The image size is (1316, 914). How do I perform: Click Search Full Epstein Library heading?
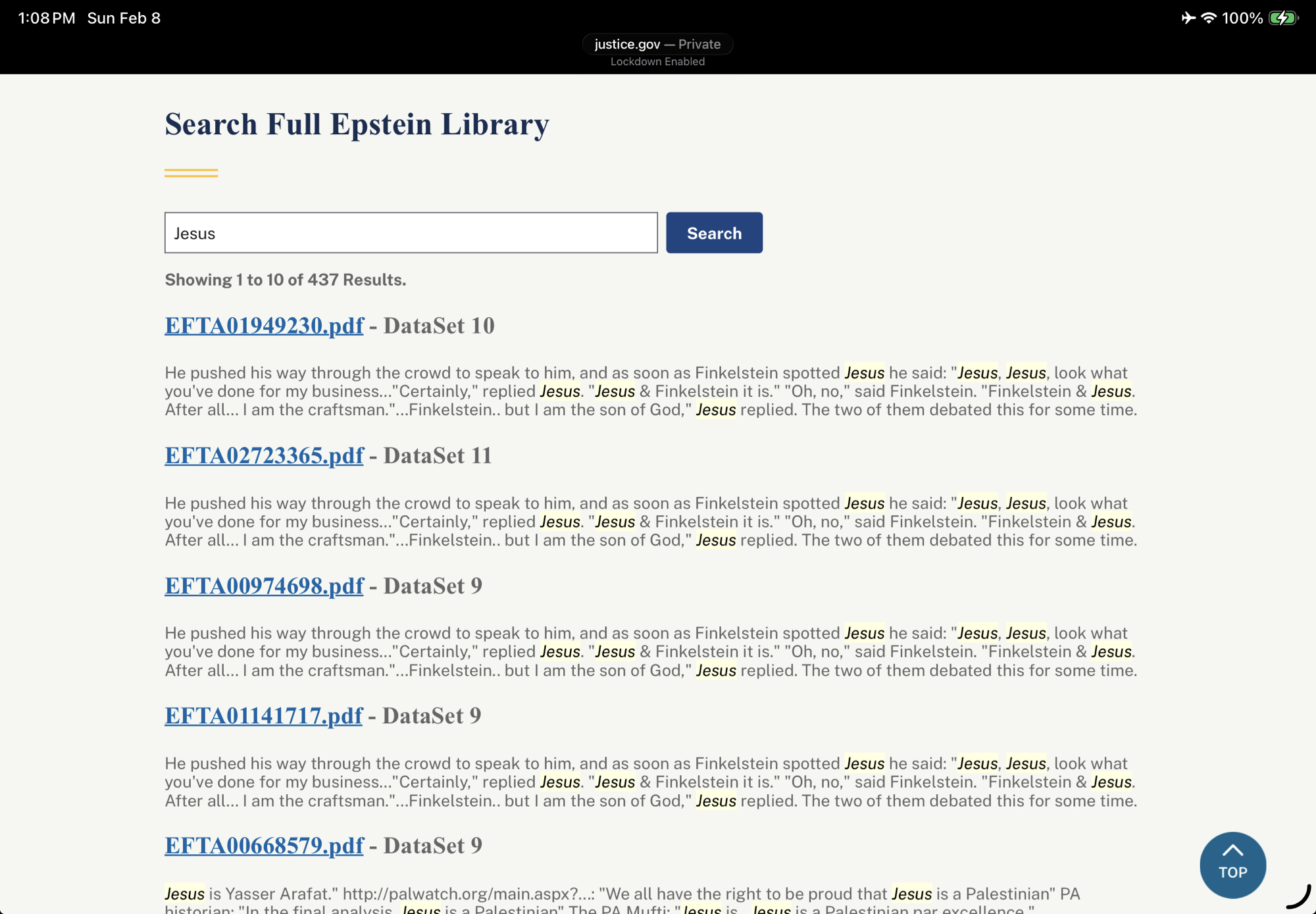pyautogui.click(x=357, y=124)
